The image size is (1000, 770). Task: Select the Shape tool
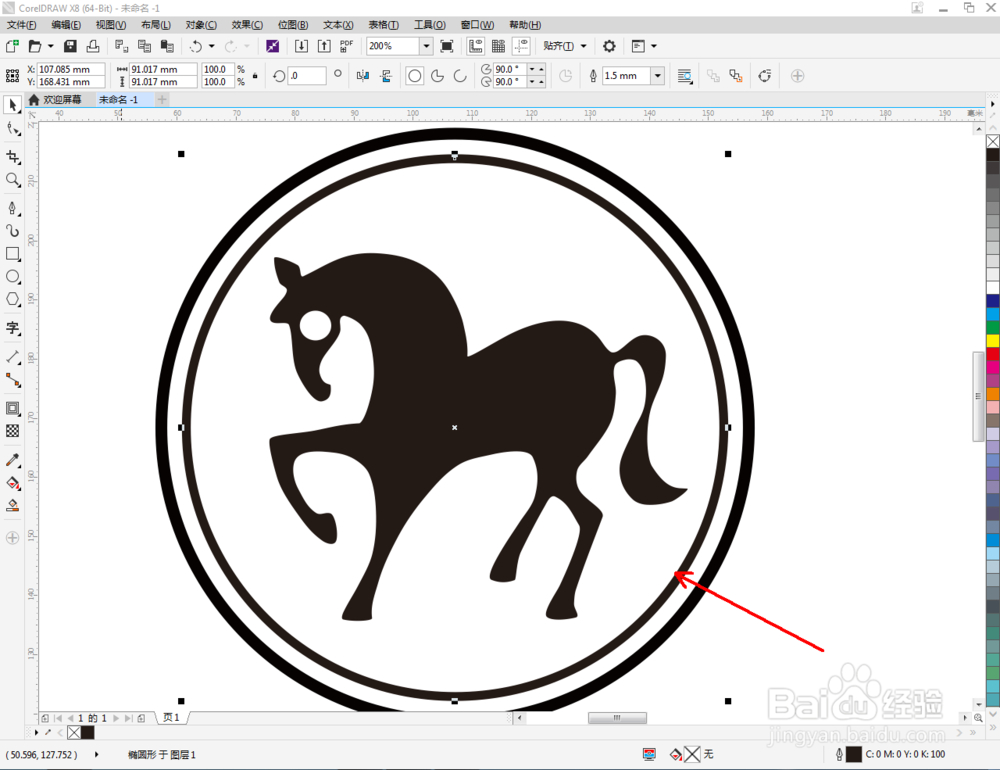click(12, 129)
